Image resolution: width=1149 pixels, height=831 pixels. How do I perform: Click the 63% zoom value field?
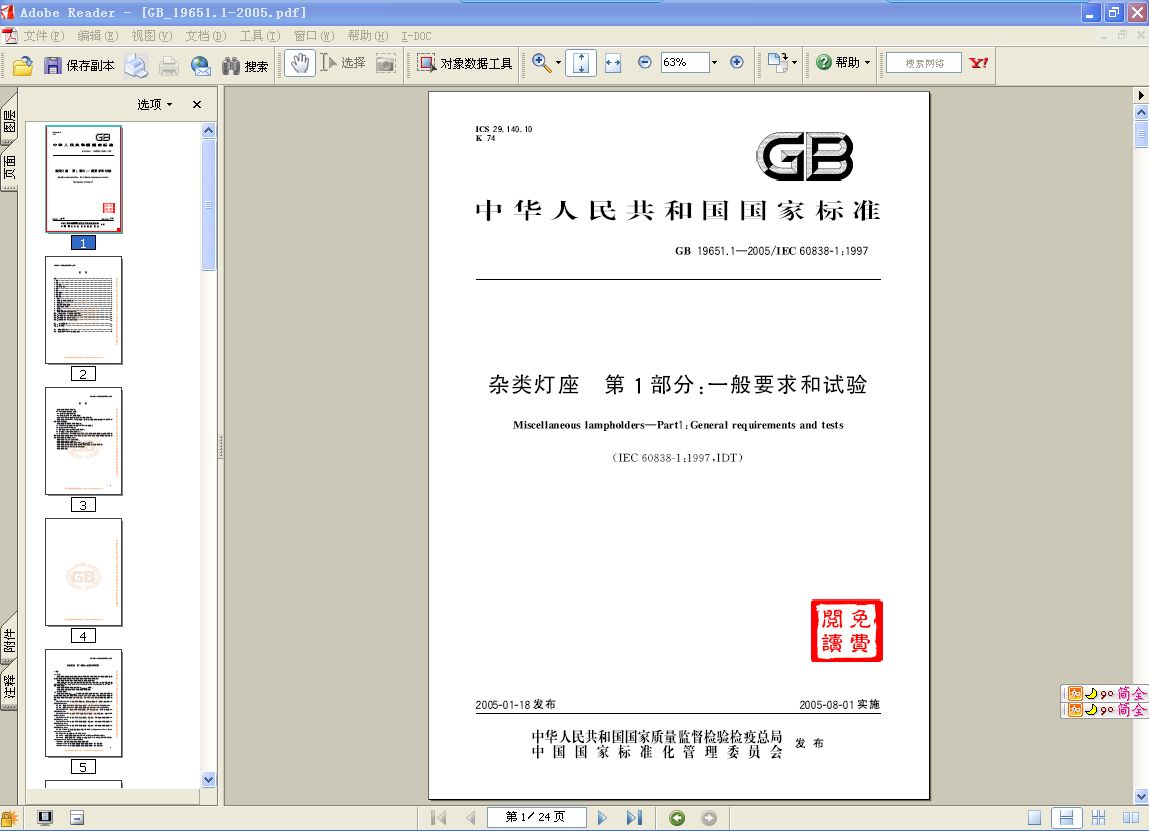[x=684, y=62]
